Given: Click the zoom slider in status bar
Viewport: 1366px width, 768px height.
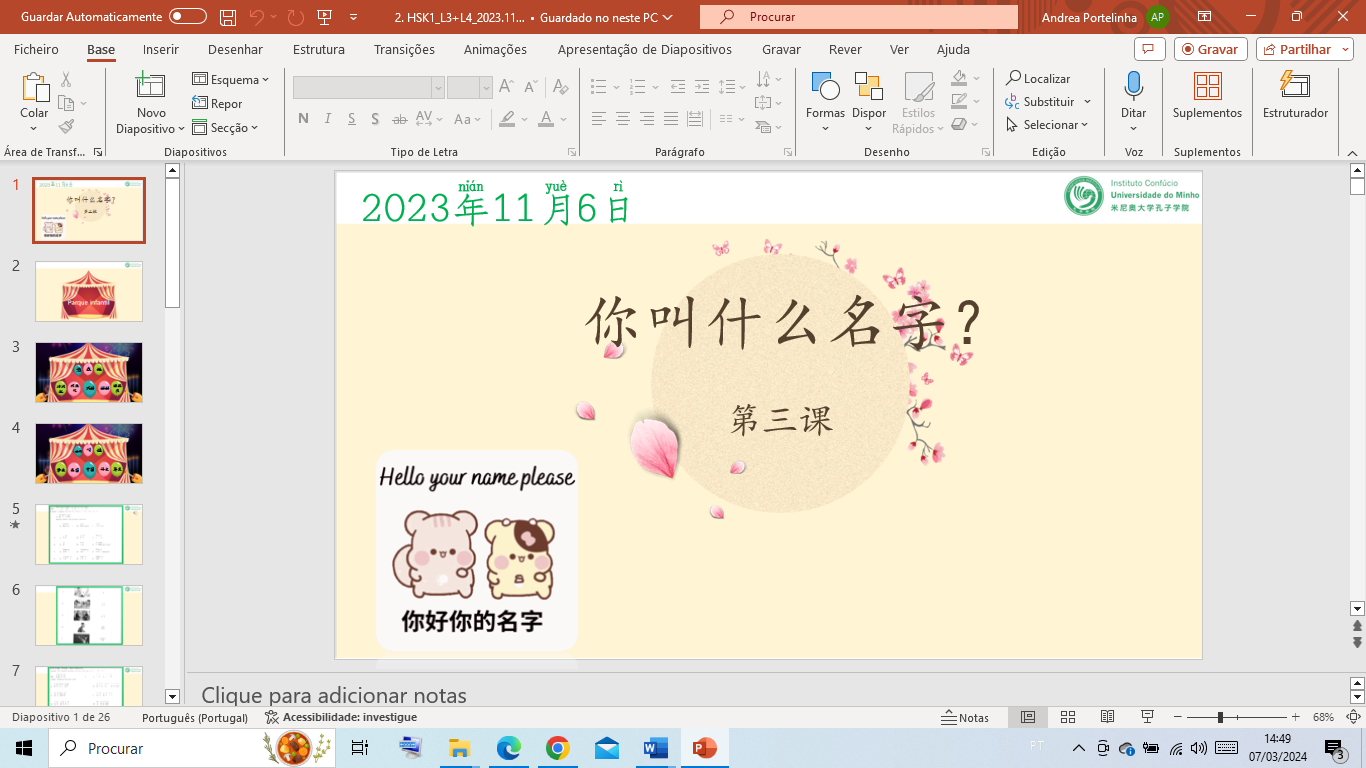Looking at the screenshot, I should click(1220, 717).
